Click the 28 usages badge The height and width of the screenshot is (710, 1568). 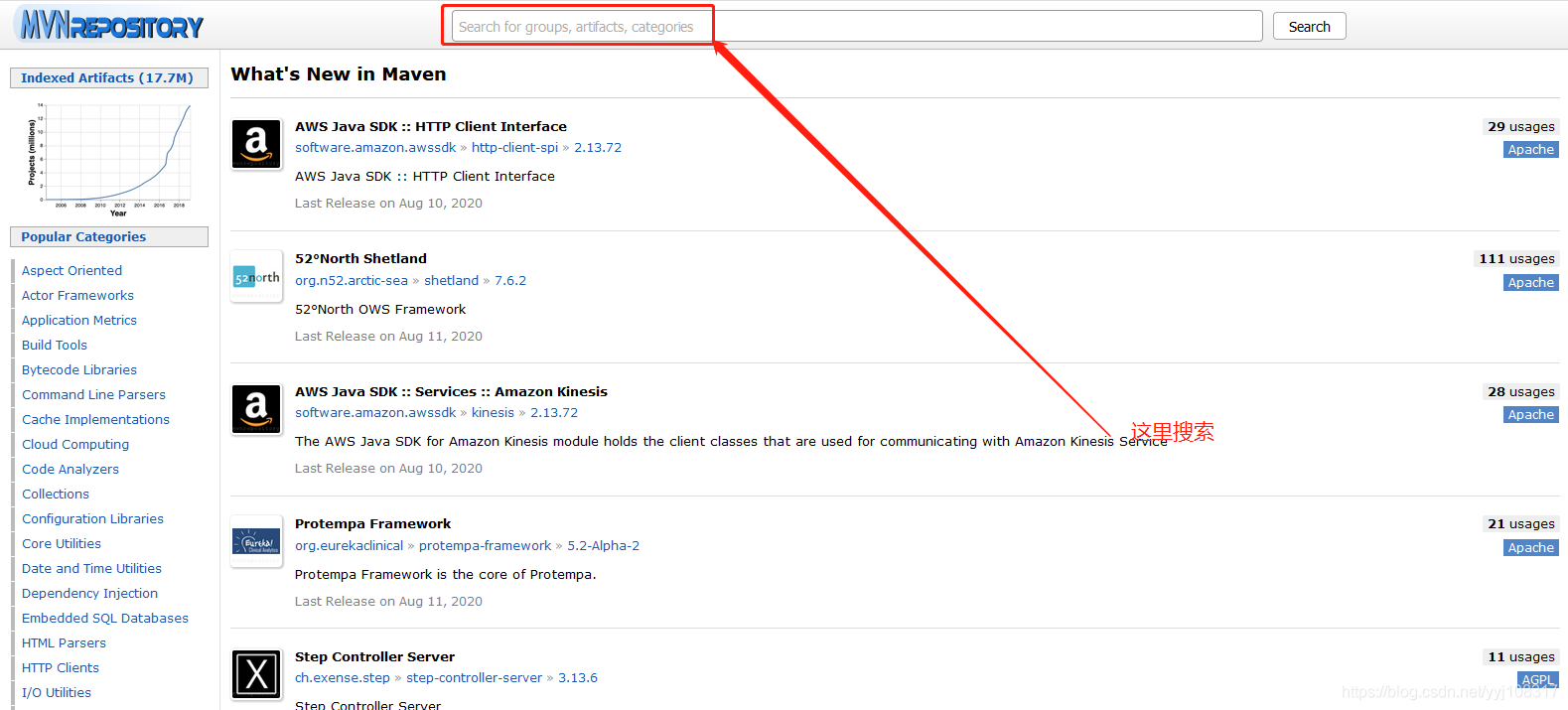[1520, 391]
